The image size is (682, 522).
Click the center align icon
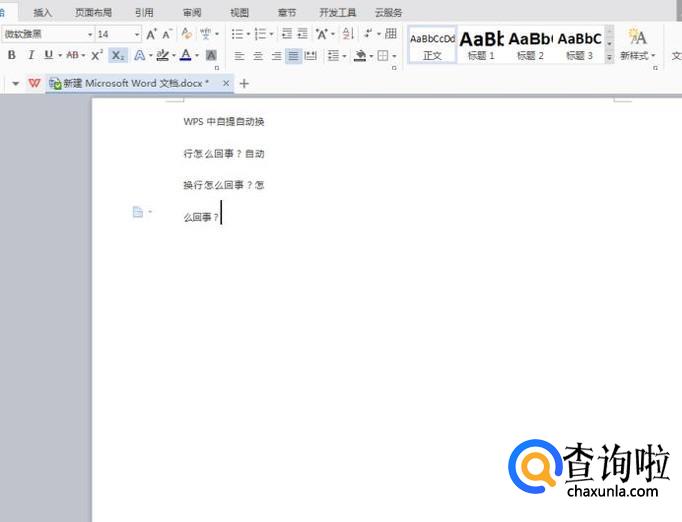tap(258, 56)
